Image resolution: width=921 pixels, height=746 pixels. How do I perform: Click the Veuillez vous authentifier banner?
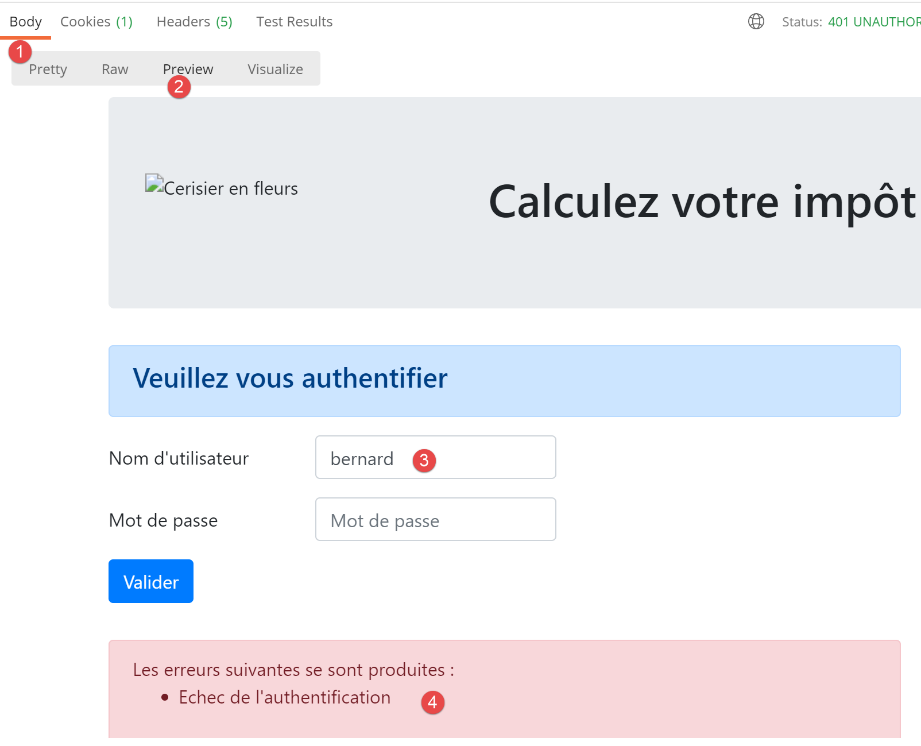click(504, 380)
